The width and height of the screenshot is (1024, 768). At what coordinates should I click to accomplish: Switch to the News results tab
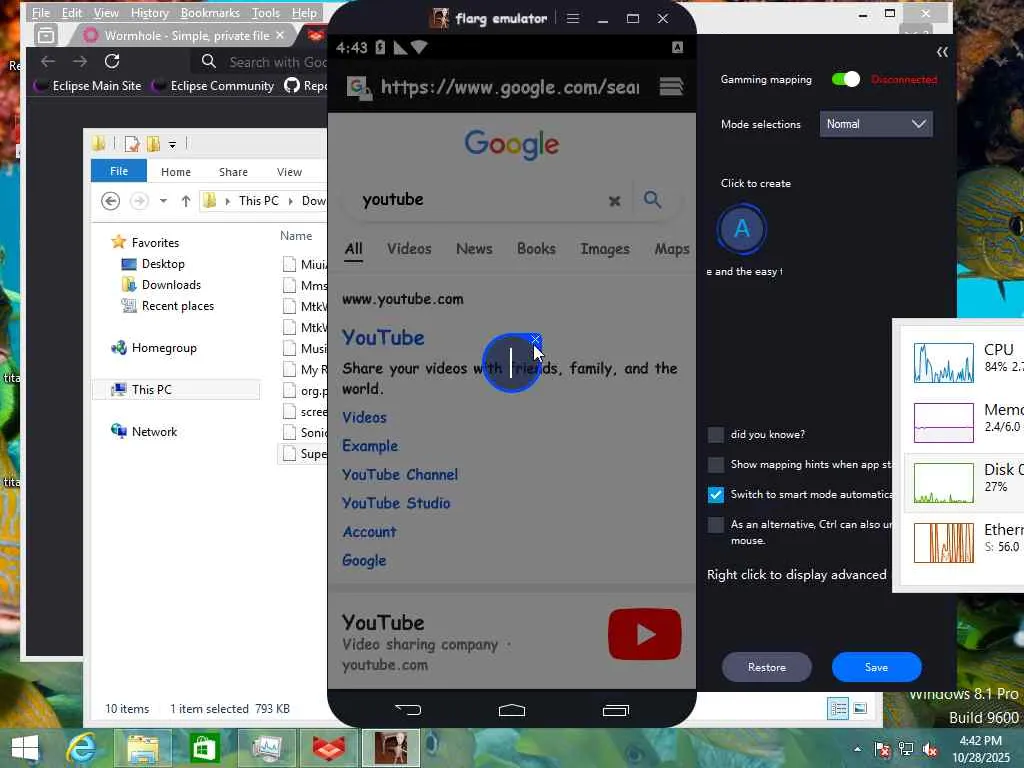[x=474, y=249]
